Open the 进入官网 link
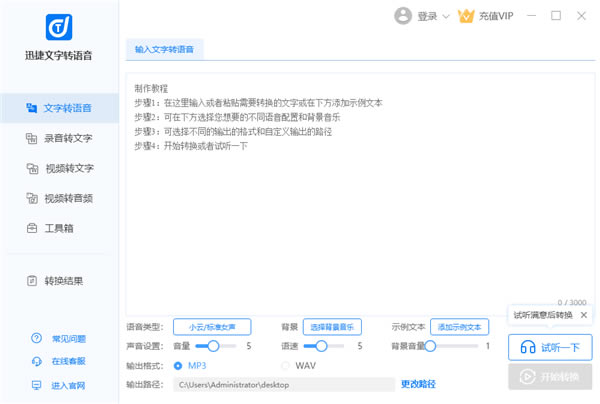 coord(68,385)
